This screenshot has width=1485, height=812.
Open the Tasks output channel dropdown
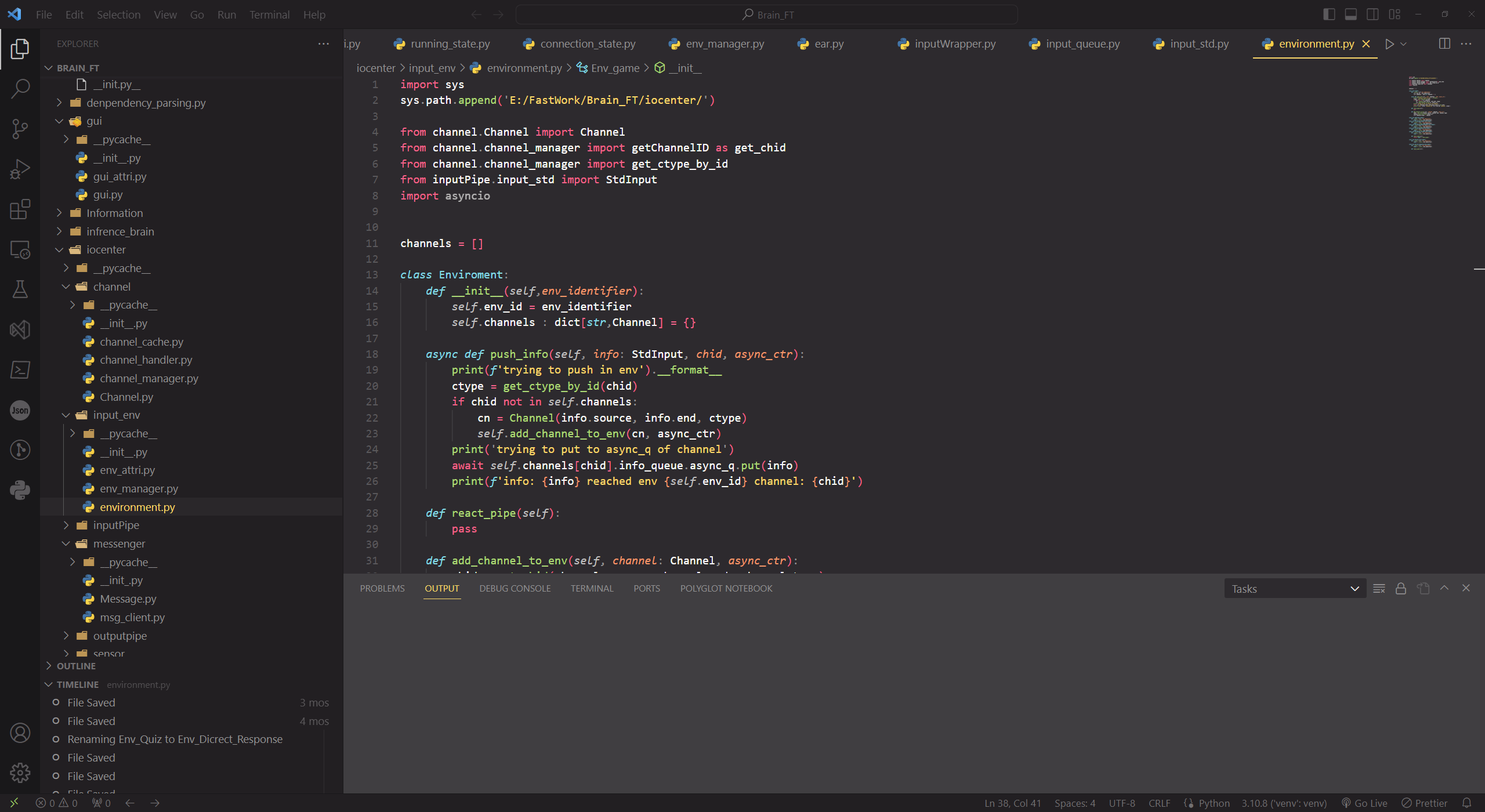point(1295,589)
